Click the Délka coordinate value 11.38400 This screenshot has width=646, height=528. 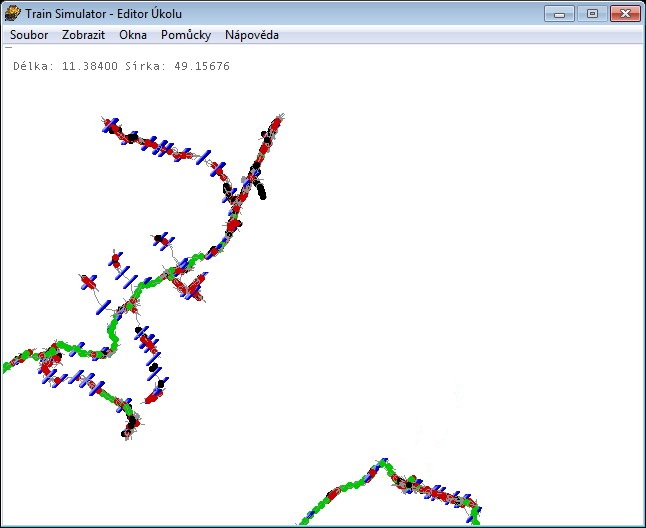tap(90, 66)
